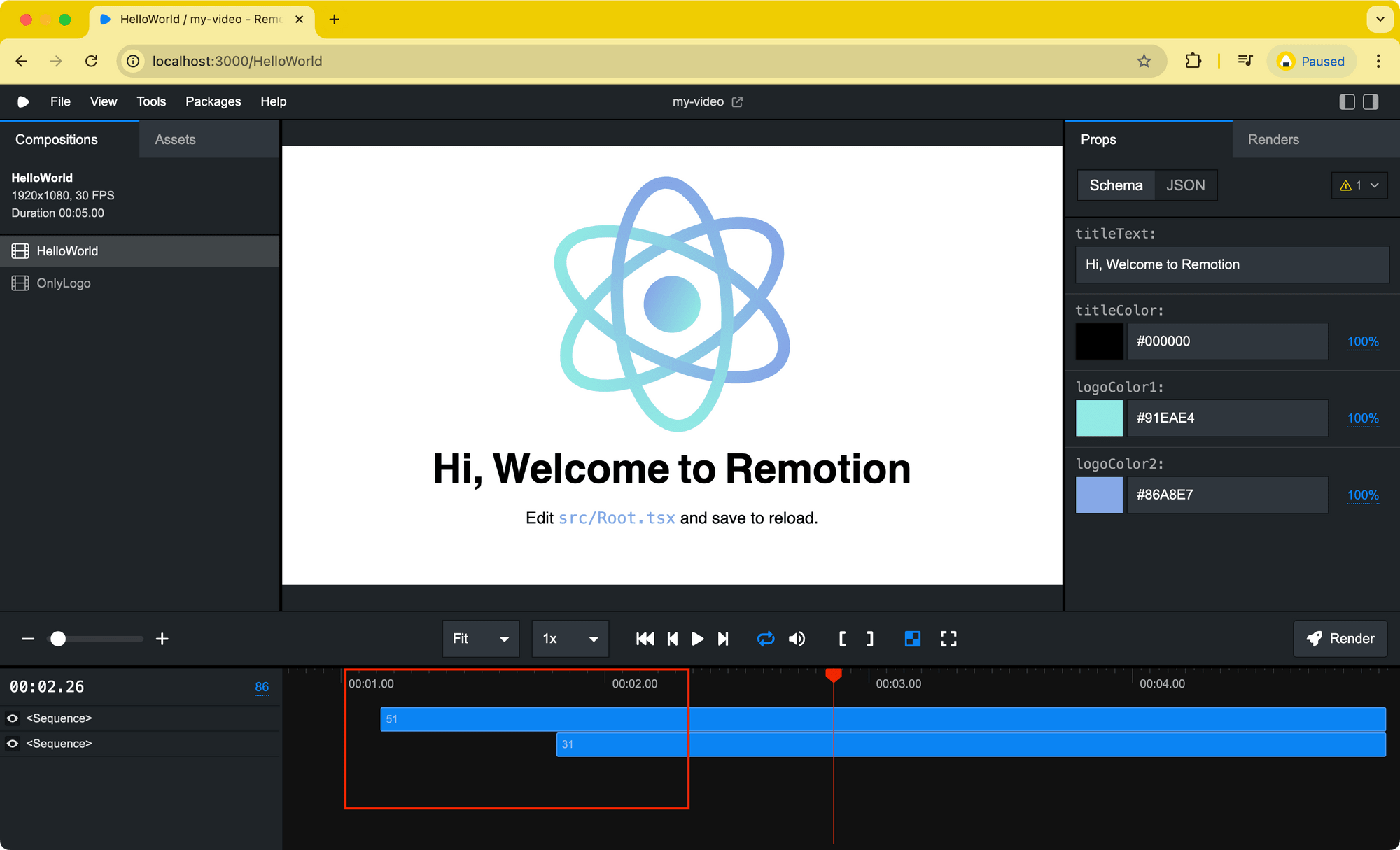Screen dimensions: 1400x850
Task: Select the Props tab
Action: pos(1149,139)
